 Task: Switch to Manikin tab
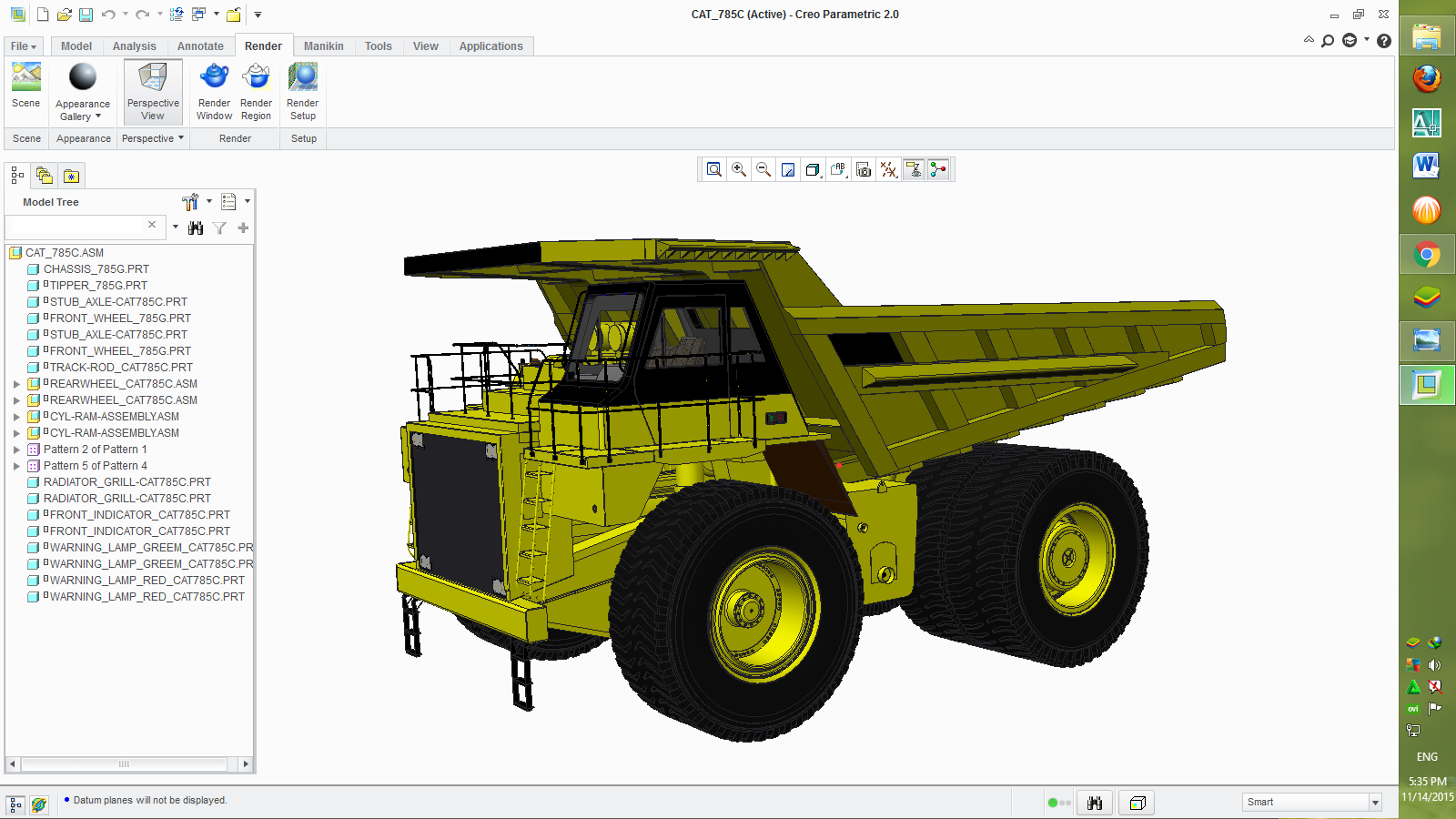pos(324,46)
